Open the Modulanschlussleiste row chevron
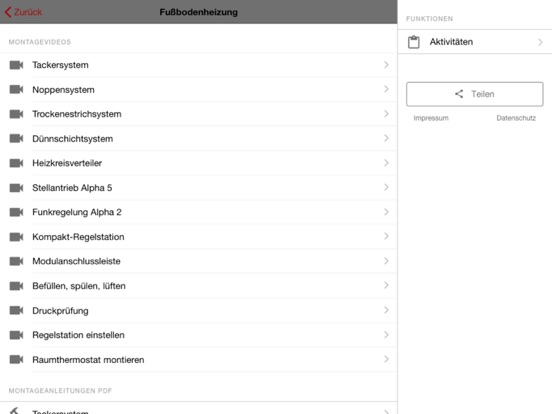Image resolution: width=552 pixels, height=414 pixels. click(x=386, y=261)
